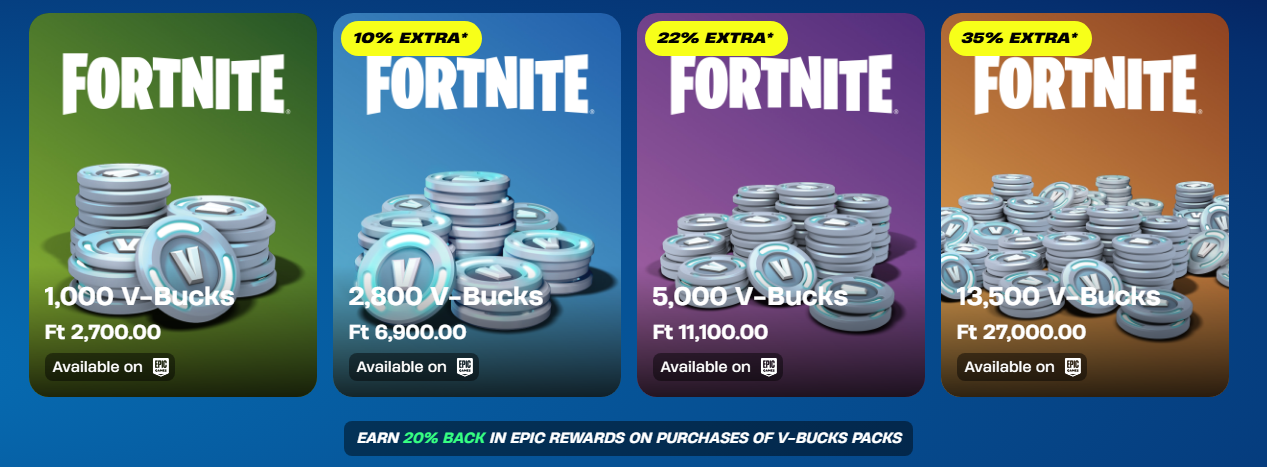Click the Epic Games icon on 2,800 V-Bucks card

pos(466,367)
